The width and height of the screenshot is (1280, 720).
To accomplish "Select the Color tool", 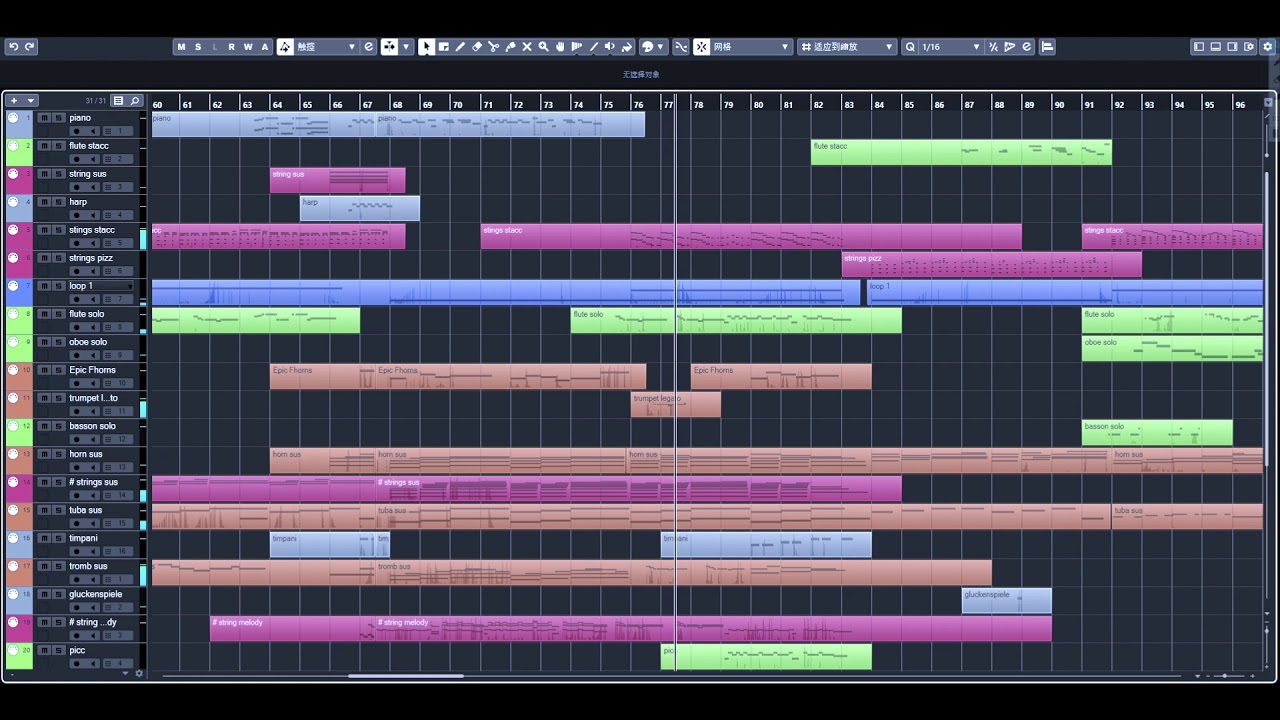I will pos(627,47).
